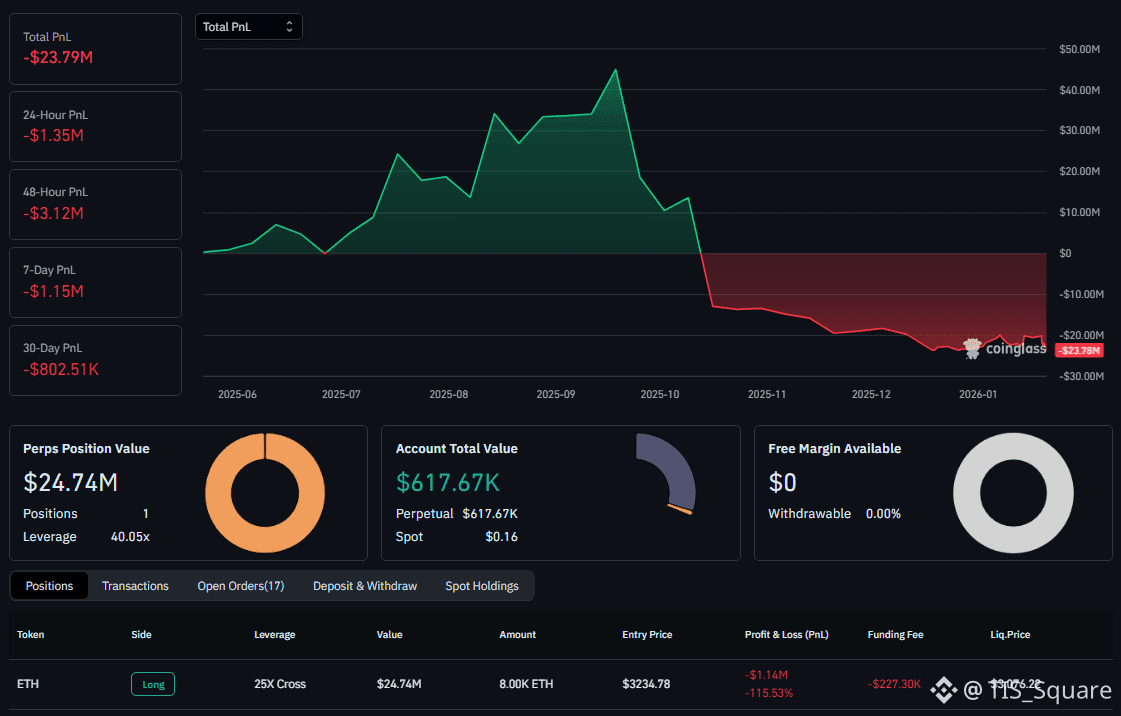Open the Deposit & Withdraw tab
The height and width of the screenshot is (716, 1121).
[364, 586]
